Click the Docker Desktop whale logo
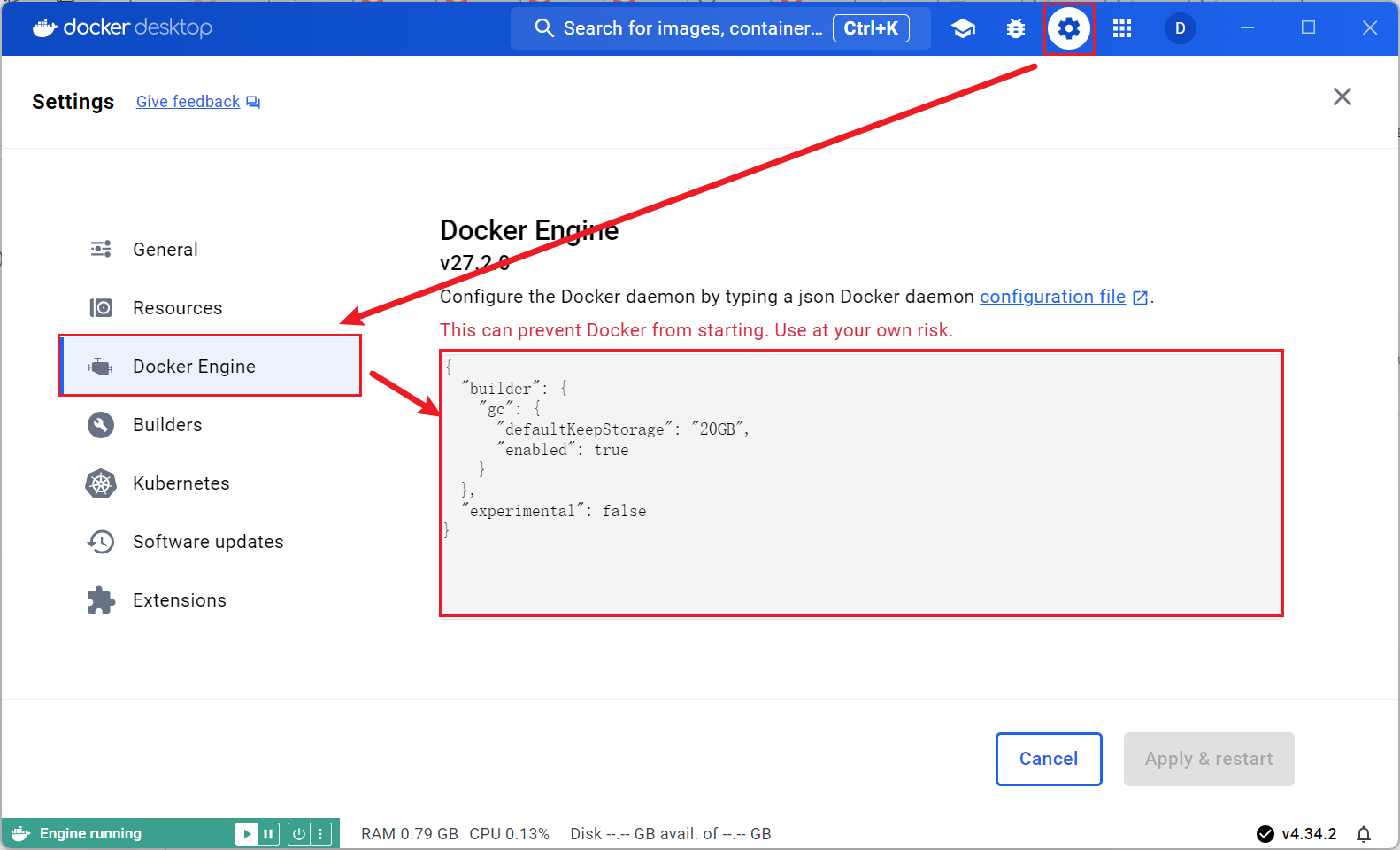 click(45, 28)
